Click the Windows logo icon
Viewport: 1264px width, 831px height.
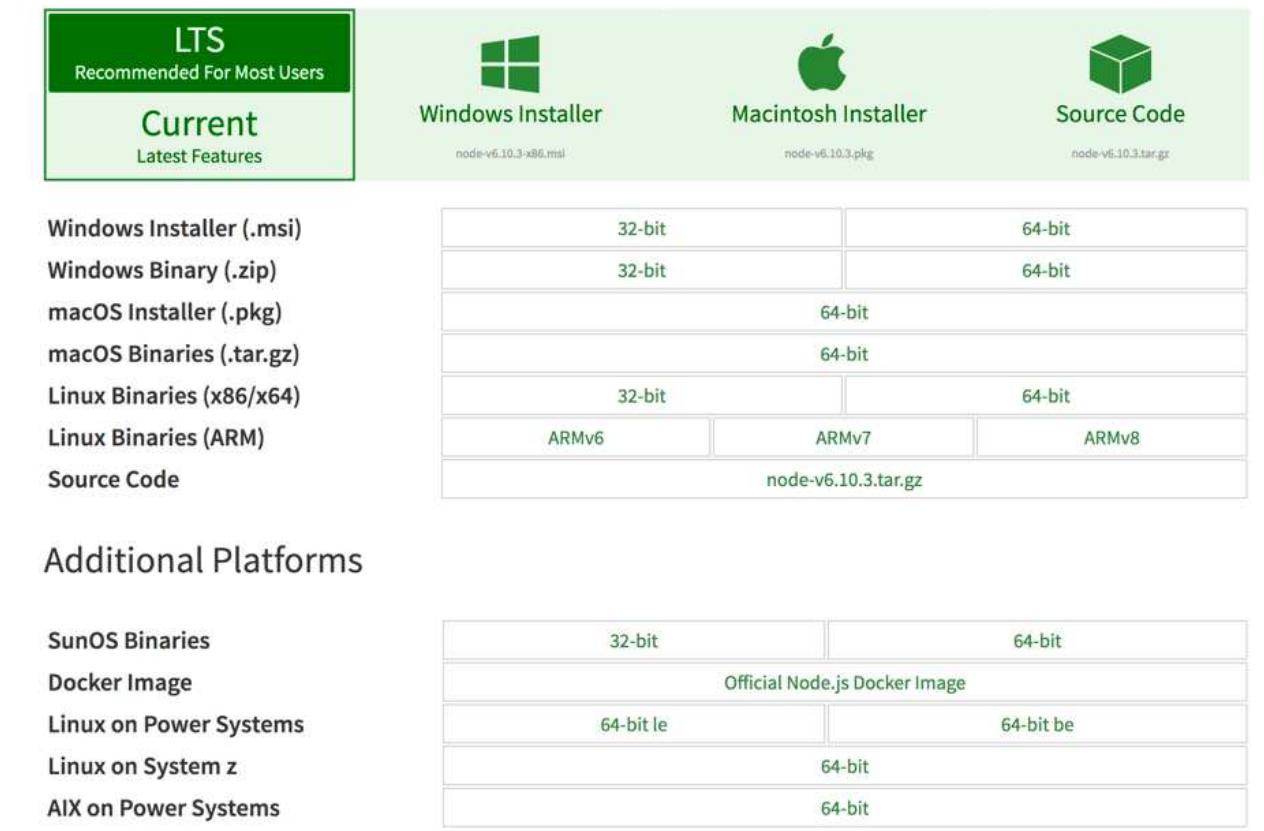click(x=510, y=63)
